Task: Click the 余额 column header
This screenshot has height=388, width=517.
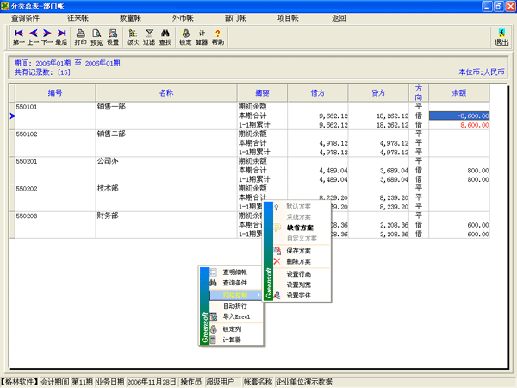Action: pyautogui.click(x=459, y=93)
